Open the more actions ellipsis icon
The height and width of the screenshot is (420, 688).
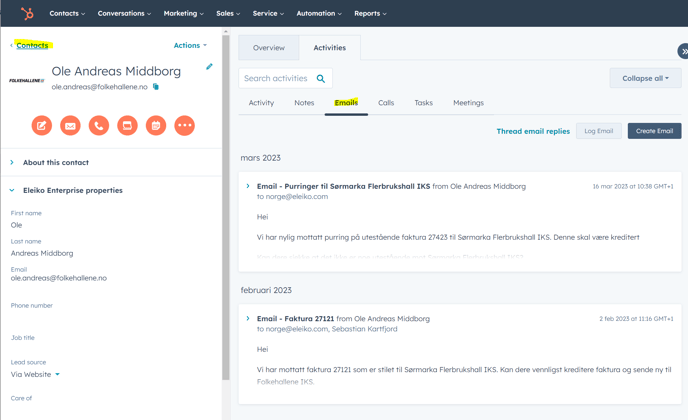click(184, 125)
